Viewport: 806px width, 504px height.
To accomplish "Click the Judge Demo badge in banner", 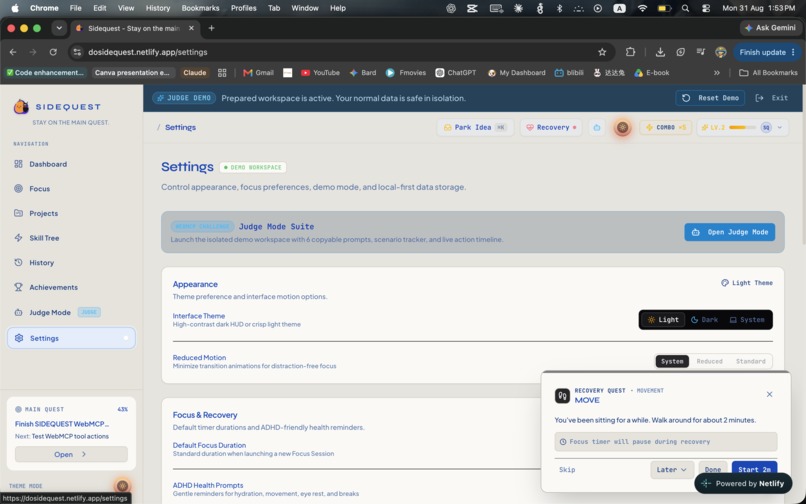I will pyautogui.click(x=184, y=98).
